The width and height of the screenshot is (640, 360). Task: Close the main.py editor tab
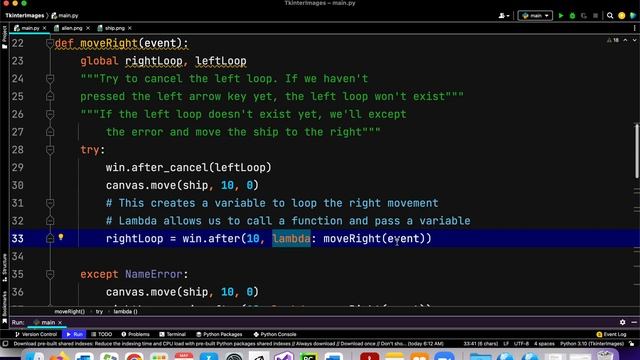44,28
